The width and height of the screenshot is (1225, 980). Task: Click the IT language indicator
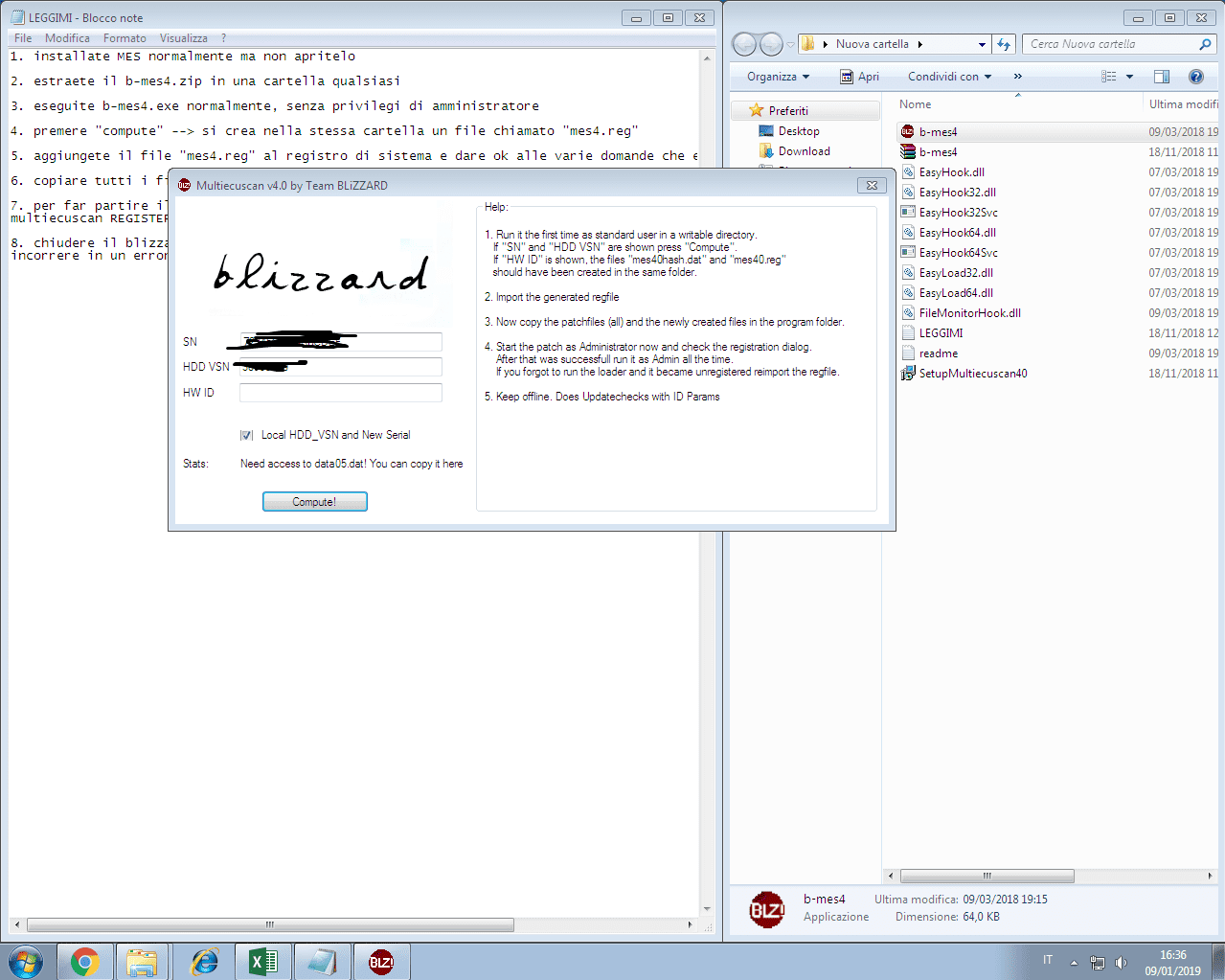click(x=1048, y=960)
